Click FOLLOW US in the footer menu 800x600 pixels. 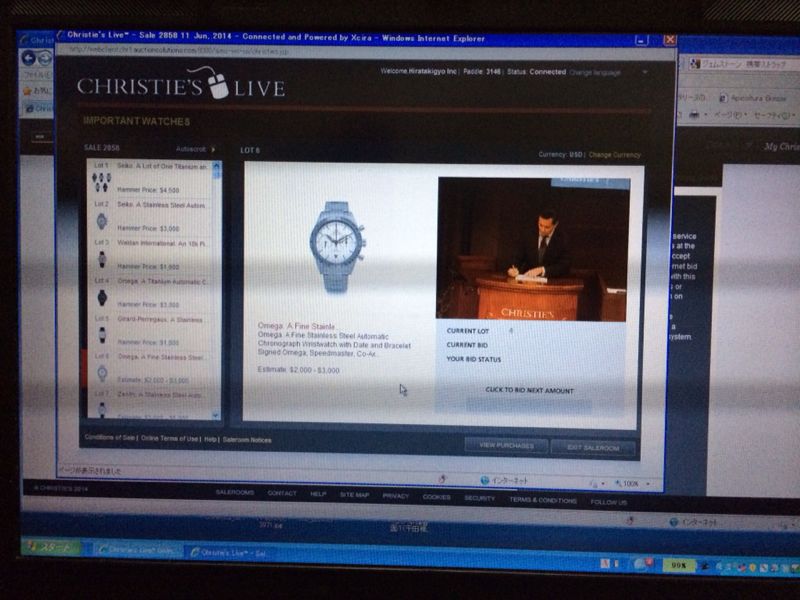point(609,502)
